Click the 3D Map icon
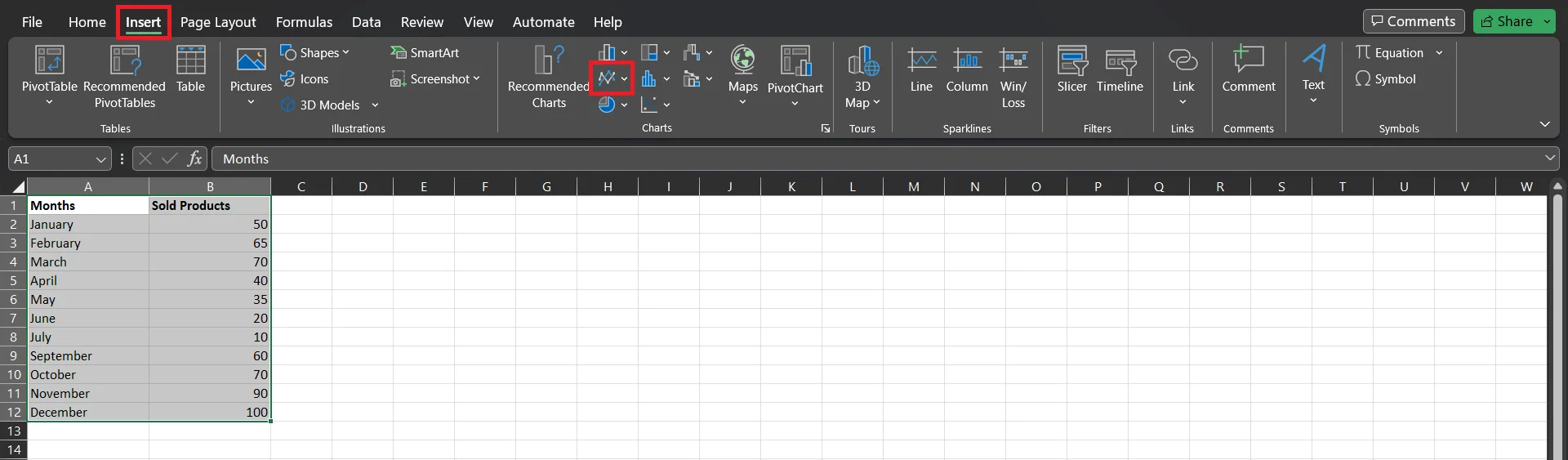 point(862,60)
